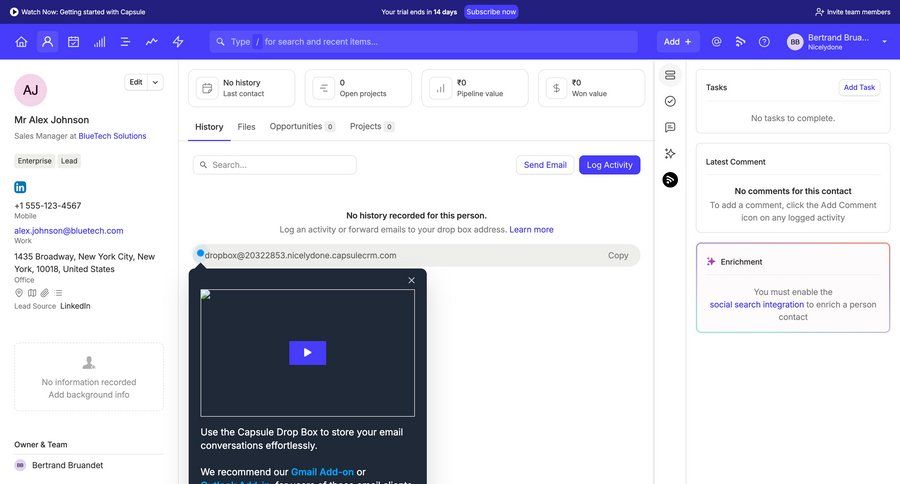Open the BlueTech Solutions link
Screen dimensions: 900x484
[x=112, y=136]
